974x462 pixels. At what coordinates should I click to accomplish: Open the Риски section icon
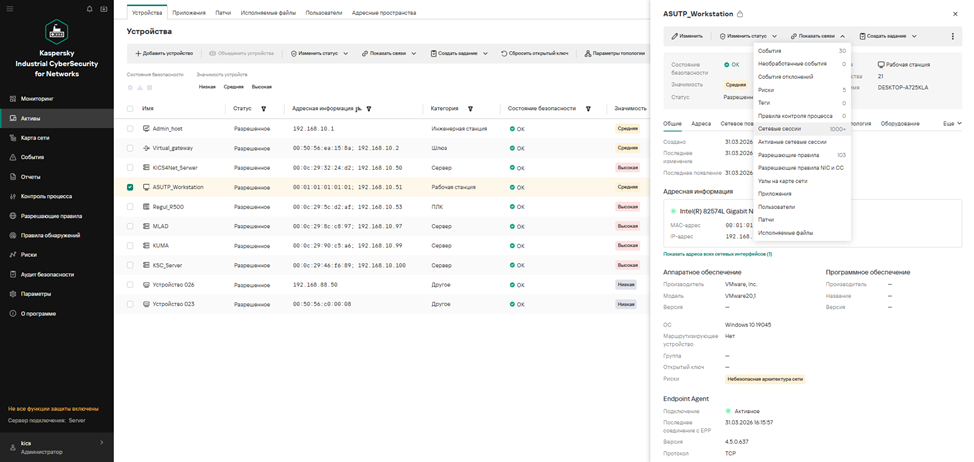click(12, 255)
